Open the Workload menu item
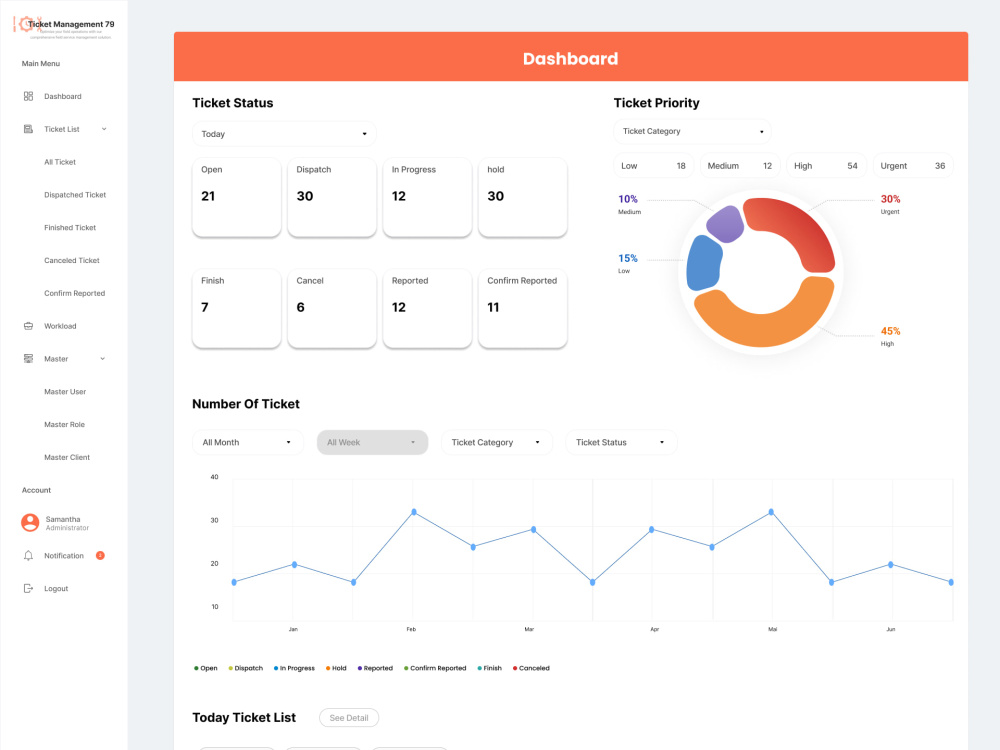This screenshot has height=750, width=1000. click(x=60, y=326)
